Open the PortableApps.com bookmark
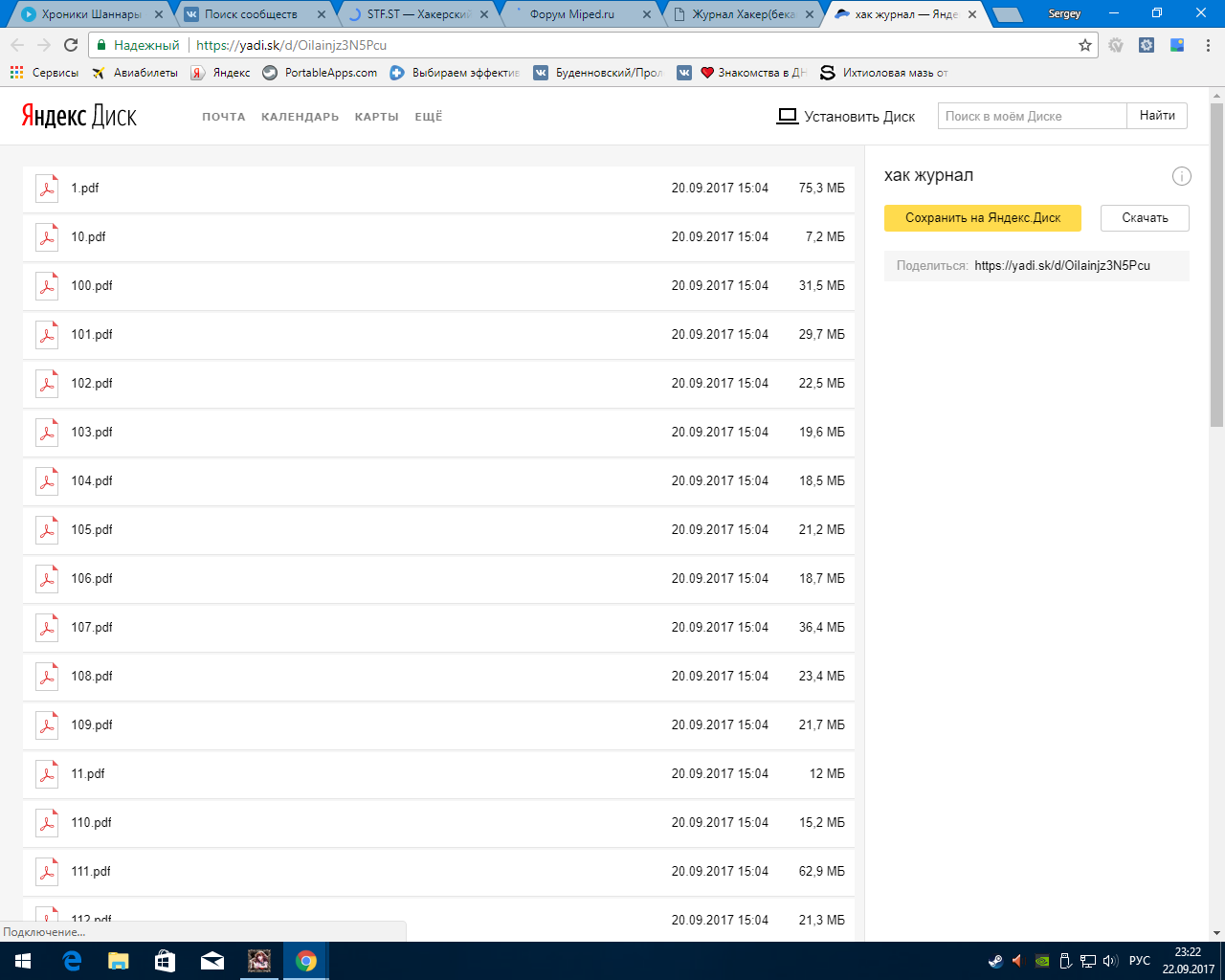 point(320,73)
